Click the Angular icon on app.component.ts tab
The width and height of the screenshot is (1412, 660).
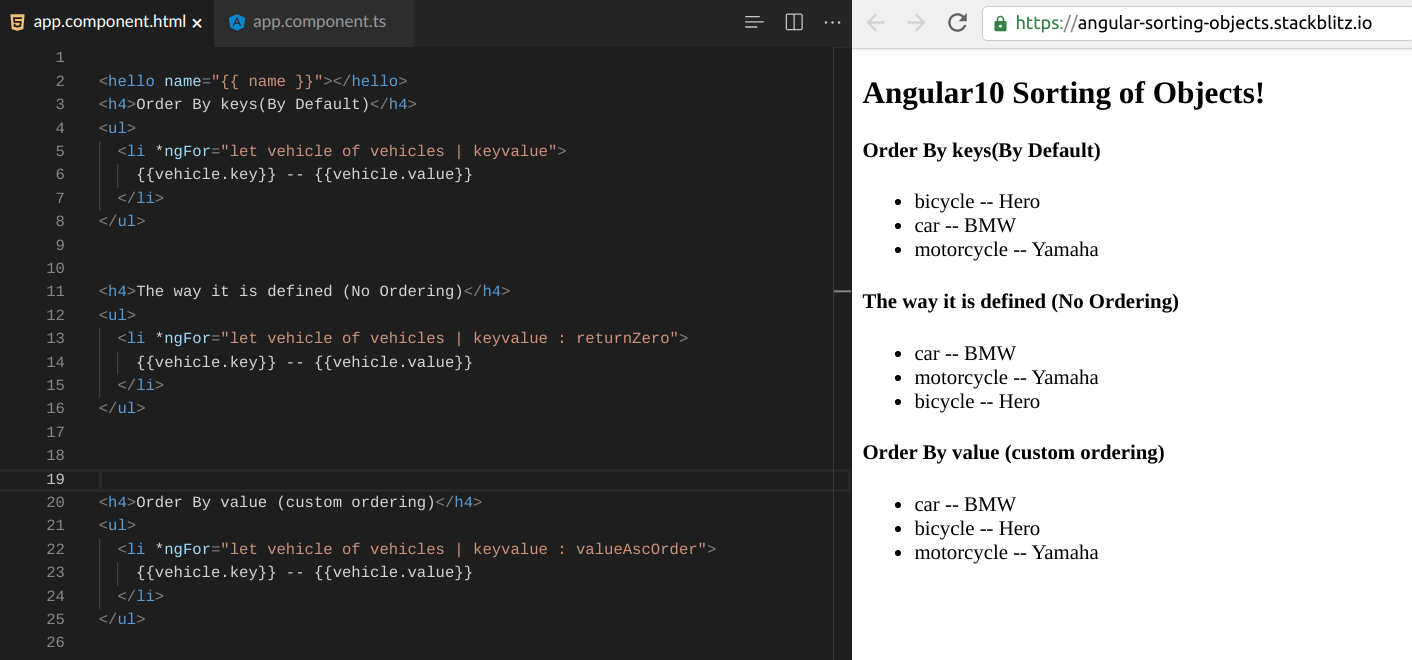click(x=237, y=22)
